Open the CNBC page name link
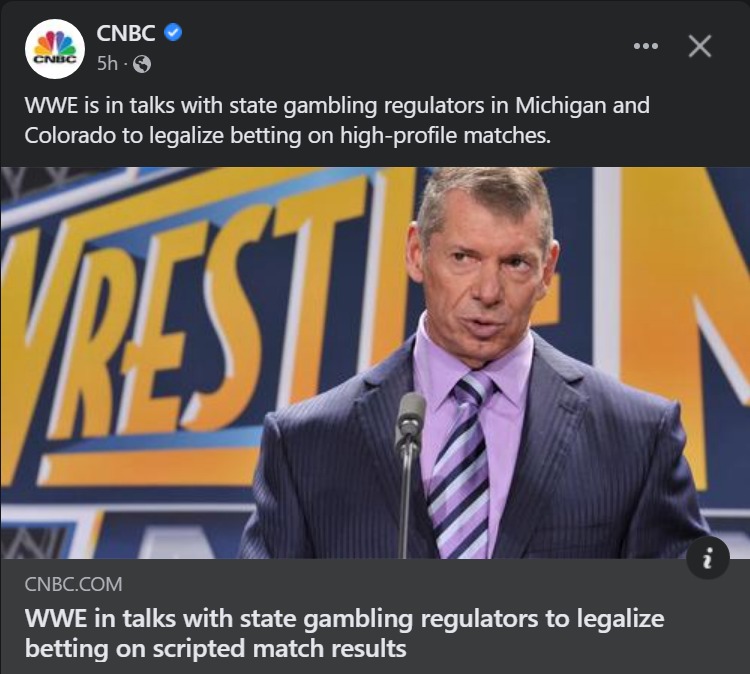Viewport: 750px width, 674px height. click(x=126, y=33)
